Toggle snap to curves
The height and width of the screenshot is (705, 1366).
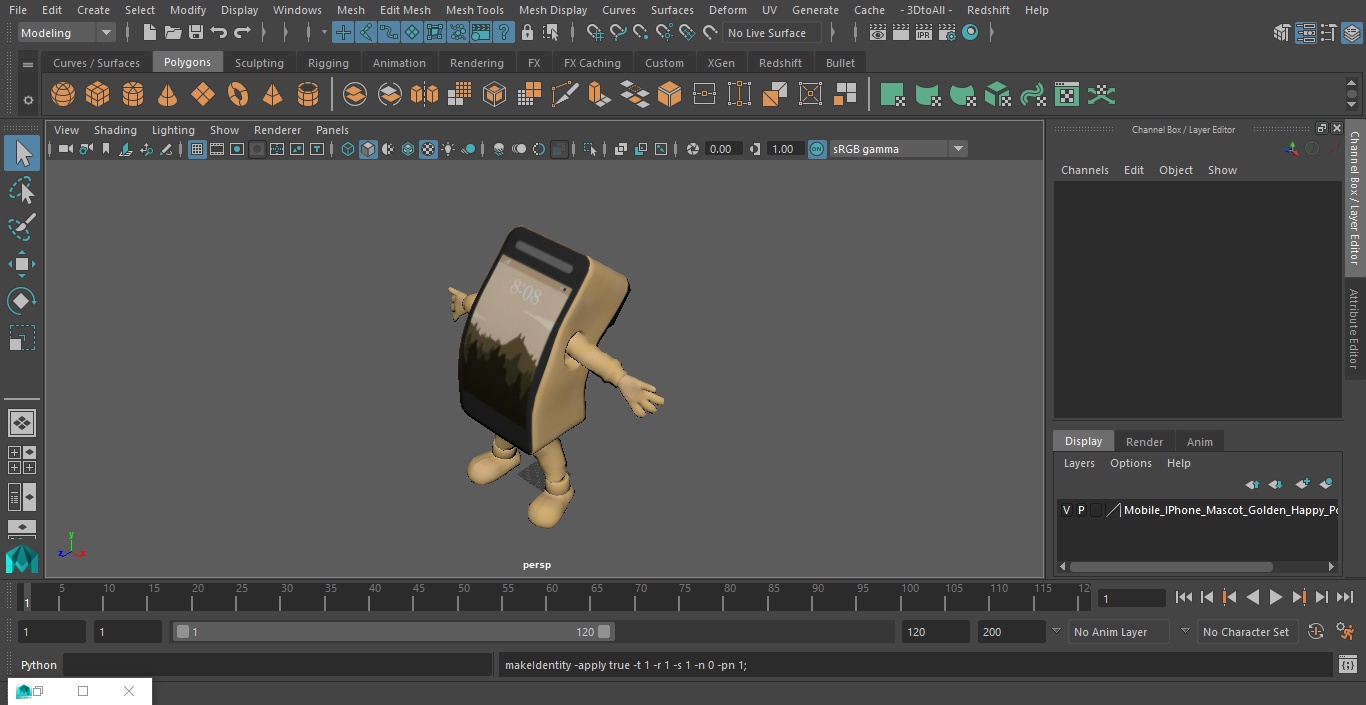tap(618, 33)
